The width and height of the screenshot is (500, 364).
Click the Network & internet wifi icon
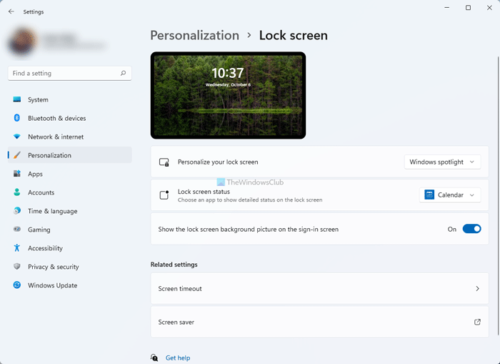[17, 136]
